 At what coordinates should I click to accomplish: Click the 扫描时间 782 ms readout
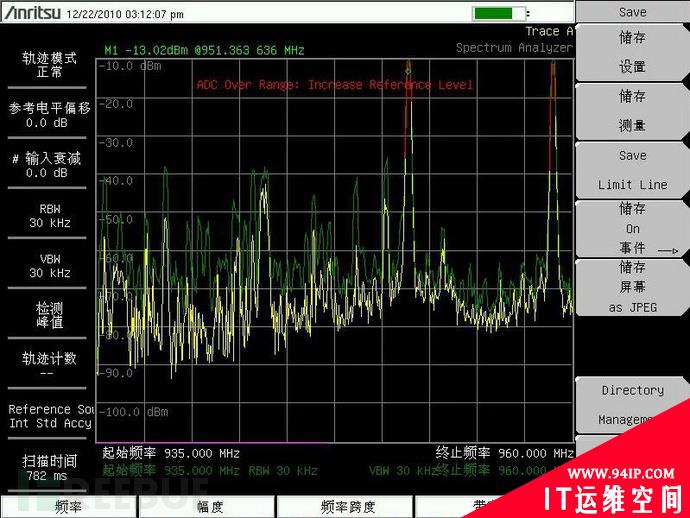point(49,468)
